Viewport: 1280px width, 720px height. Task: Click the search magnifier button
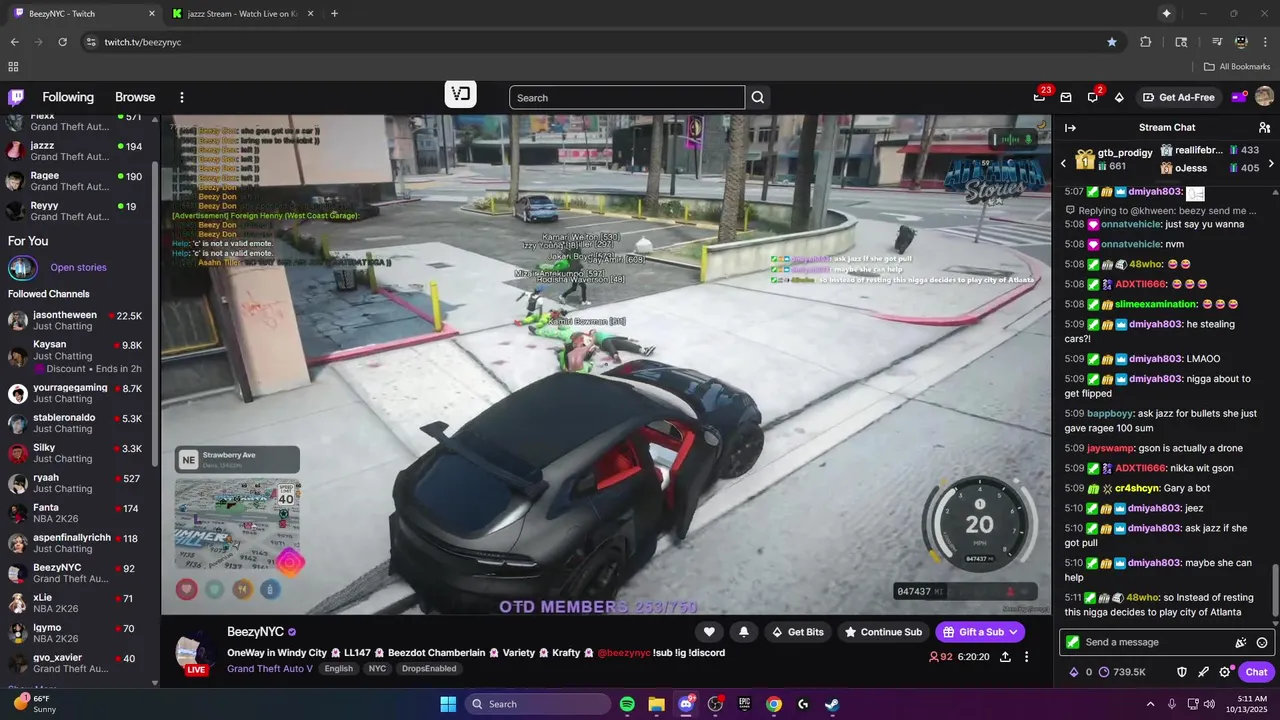pyautogui.click(x=758, y=97)
